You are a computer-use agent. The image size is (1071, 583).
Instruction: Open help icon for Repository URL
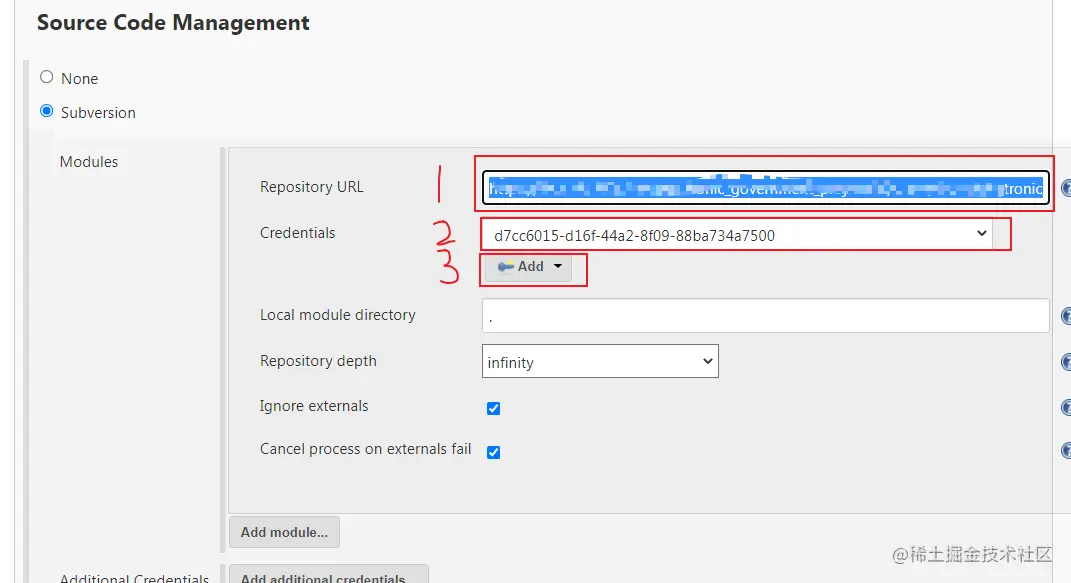point(1066,188)
